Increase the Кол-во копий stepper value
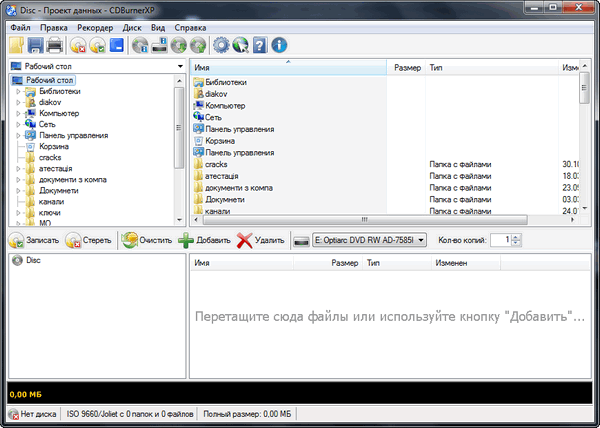600x428 pixels. (x=516, y=236)
